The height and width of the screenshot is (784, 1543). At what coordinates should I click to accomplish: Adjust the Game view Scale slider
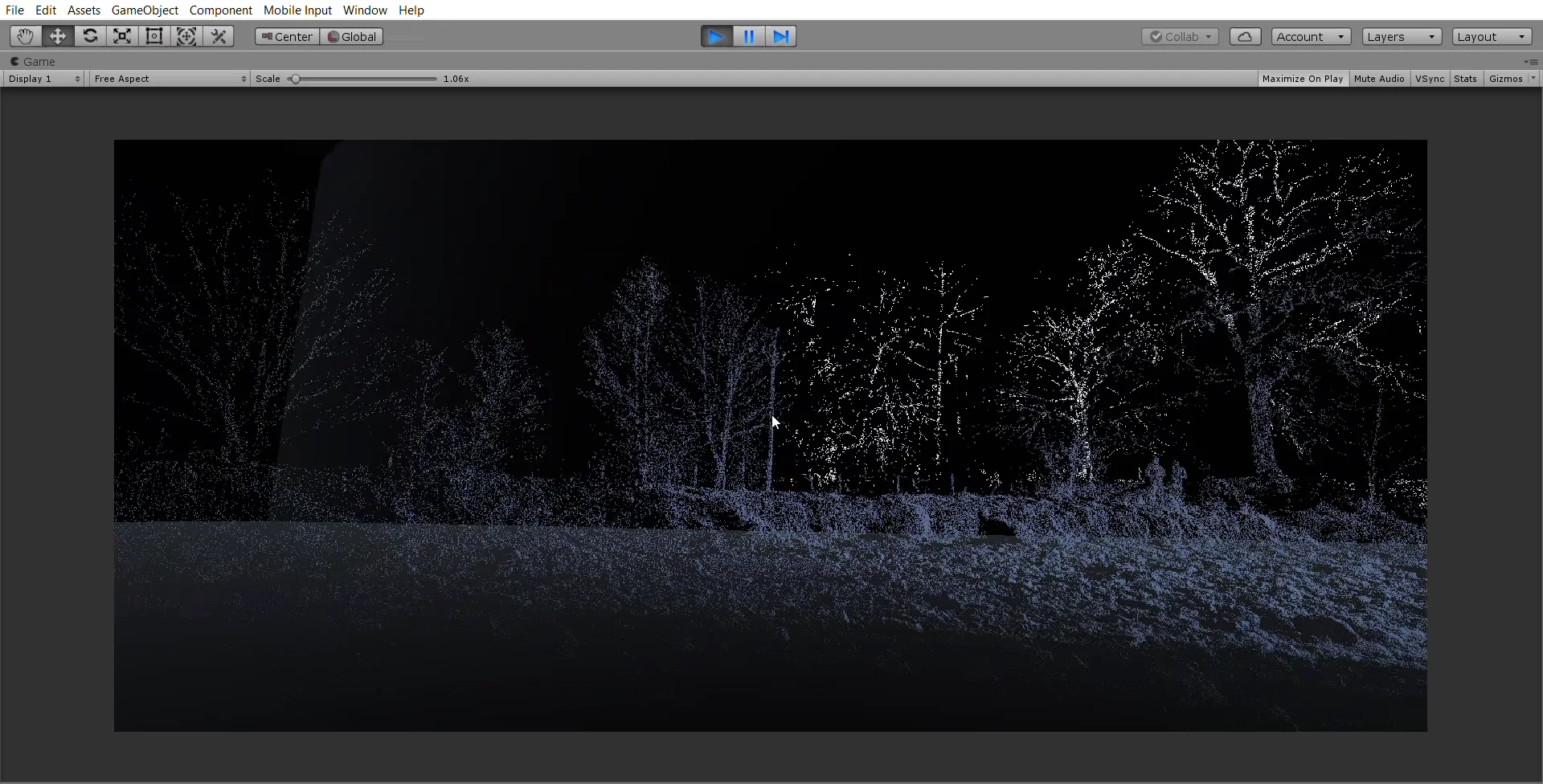coord(297,78)
